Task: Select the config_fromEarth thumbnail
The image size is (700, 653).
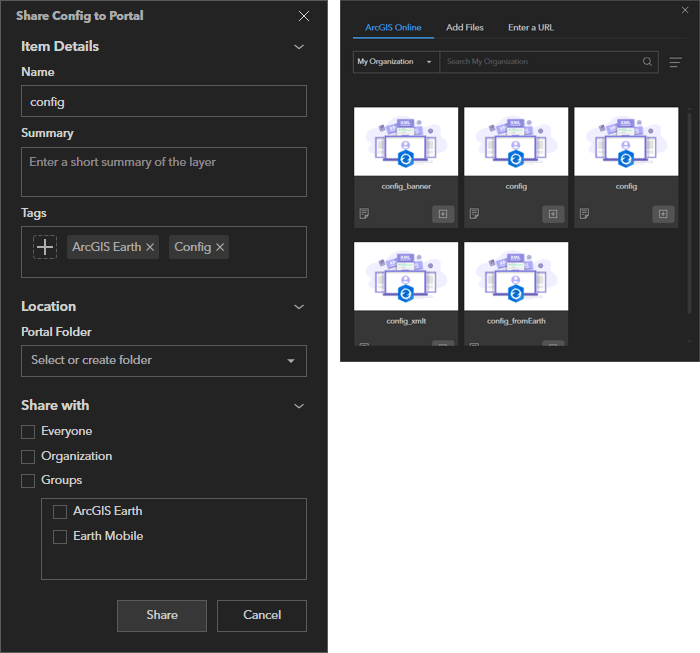Action: click(x=516, y=276)
